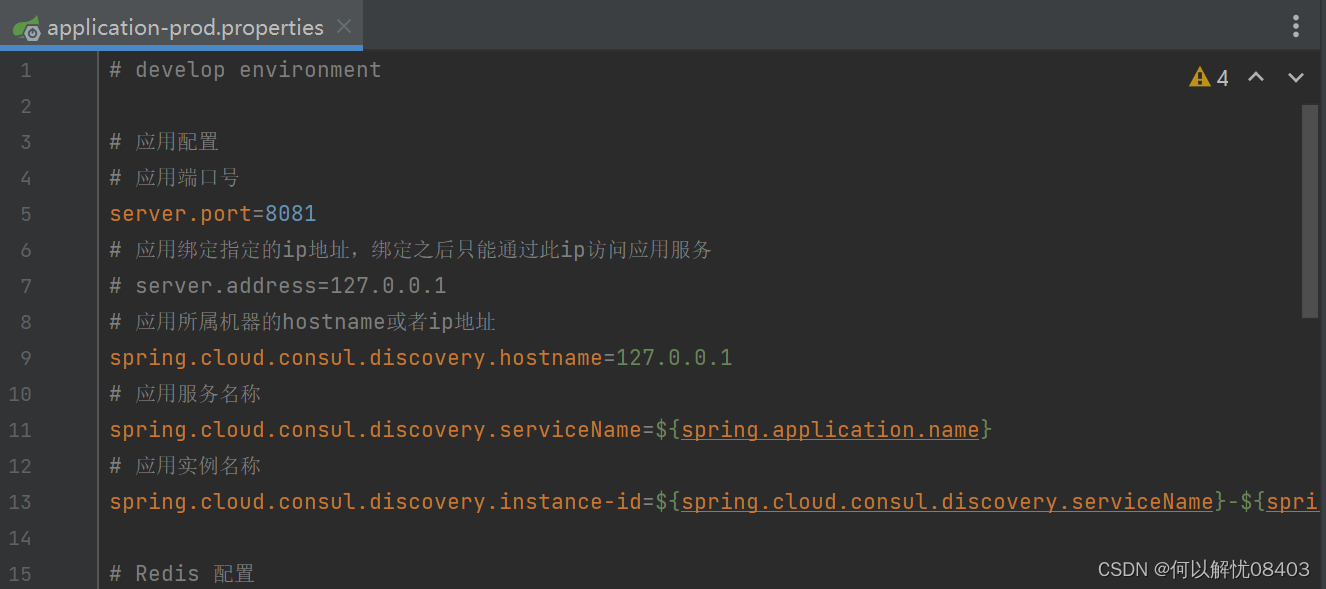1326x589 pixels.
Task: Open the editor three-dot options menu
Action: click(x=1296, y=26)
